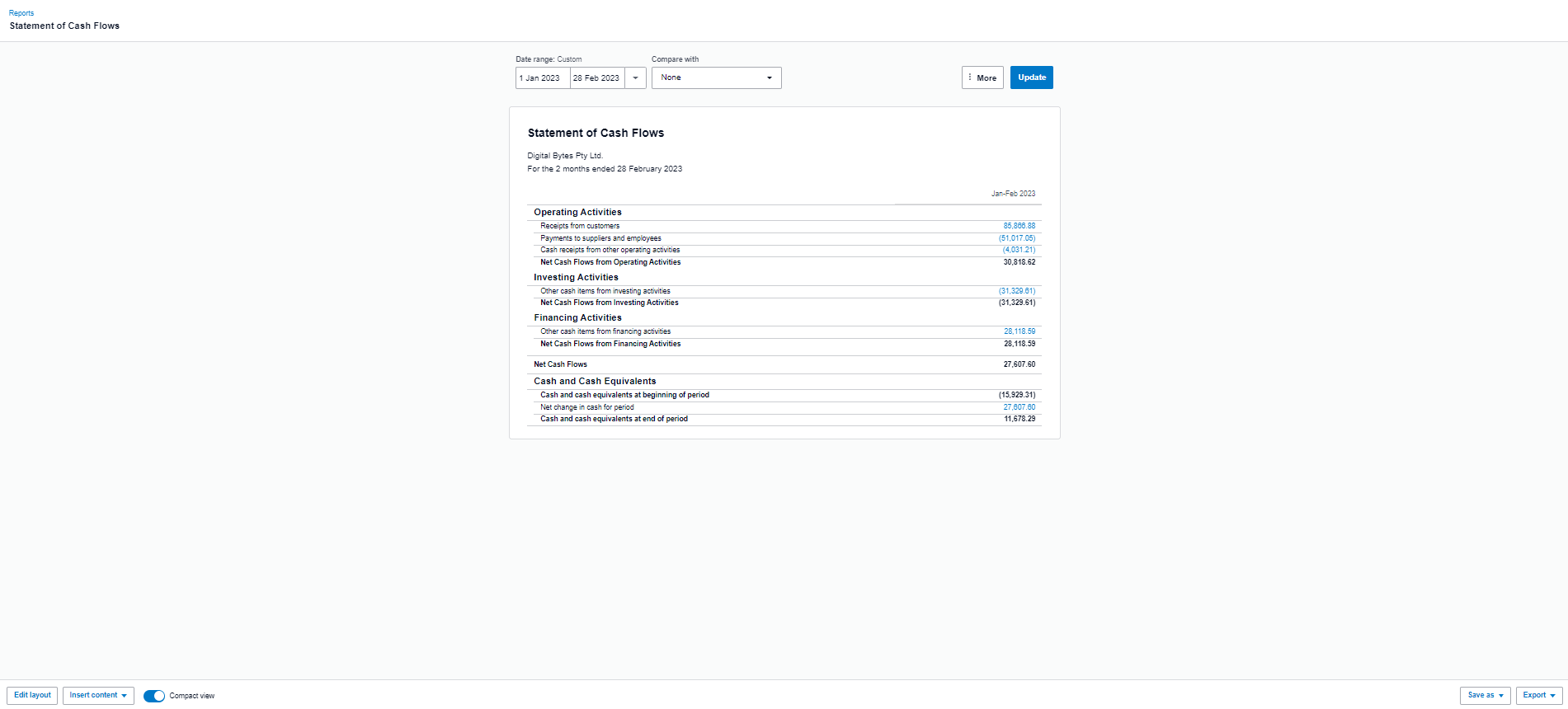This screenshot has width=1568, height=709.
Task: Open Receipts from customers amount 85,866.88
Action: click(1019, 226)
